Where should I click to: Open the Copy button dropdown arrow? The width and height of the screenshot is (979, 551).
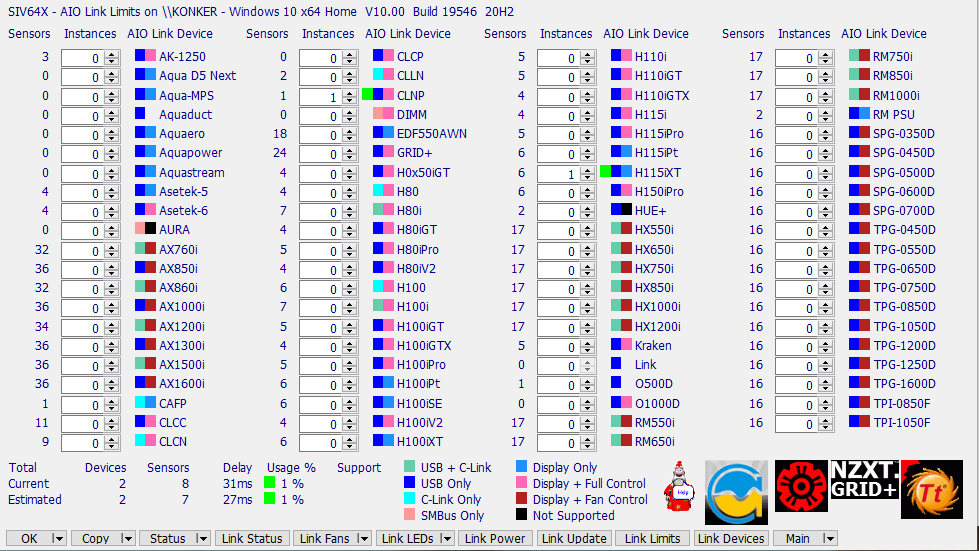(x=127, y=539)
